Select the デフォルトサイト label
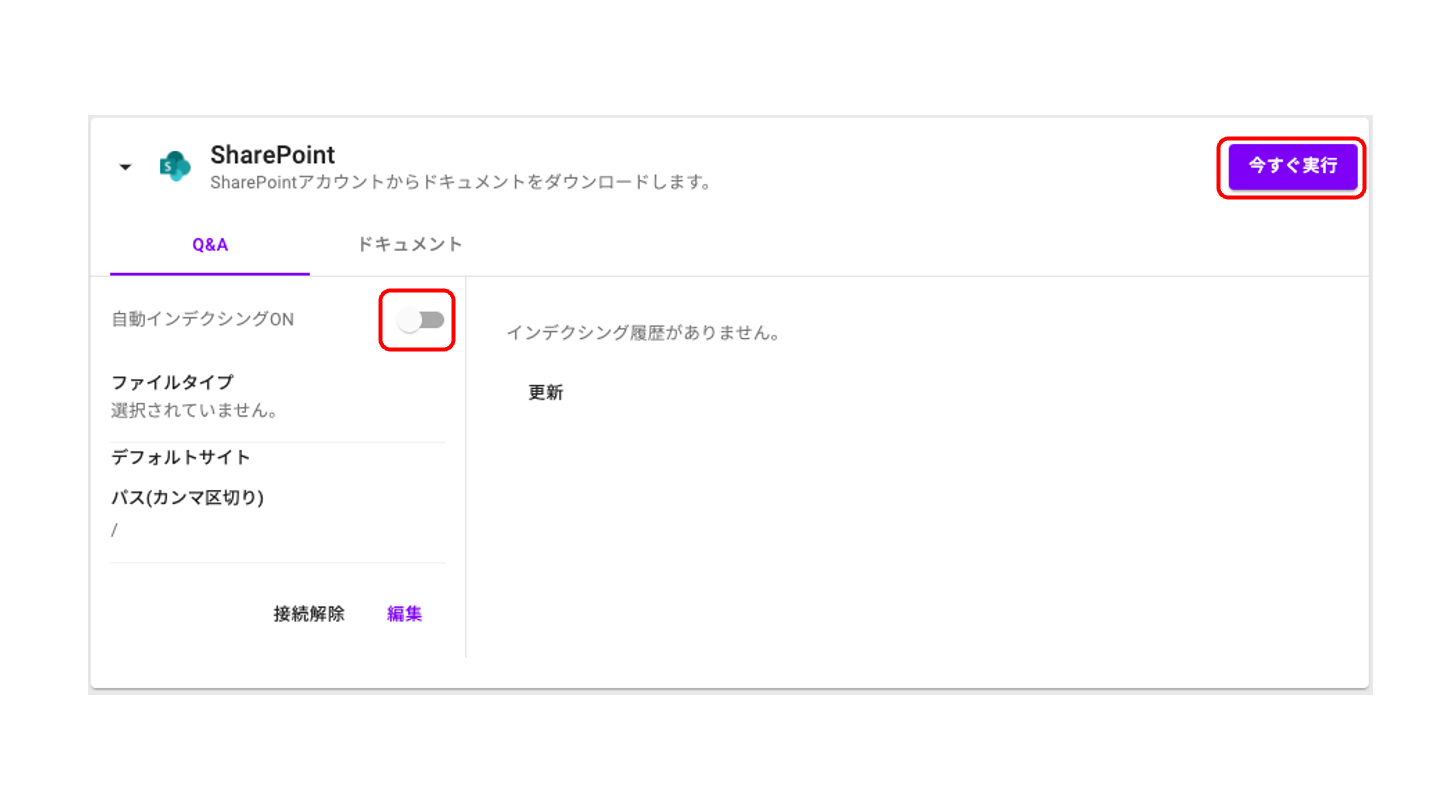 point(181,458)
